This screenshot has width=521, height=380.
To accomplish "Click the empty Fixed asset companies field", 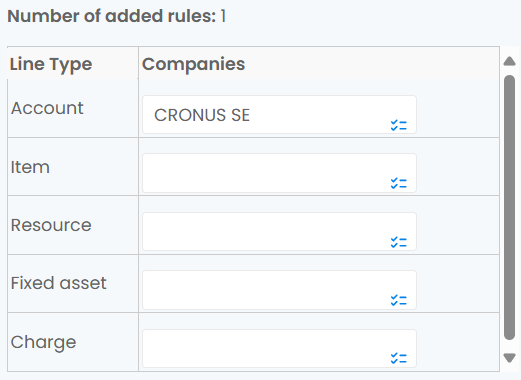I will [279, 290].
